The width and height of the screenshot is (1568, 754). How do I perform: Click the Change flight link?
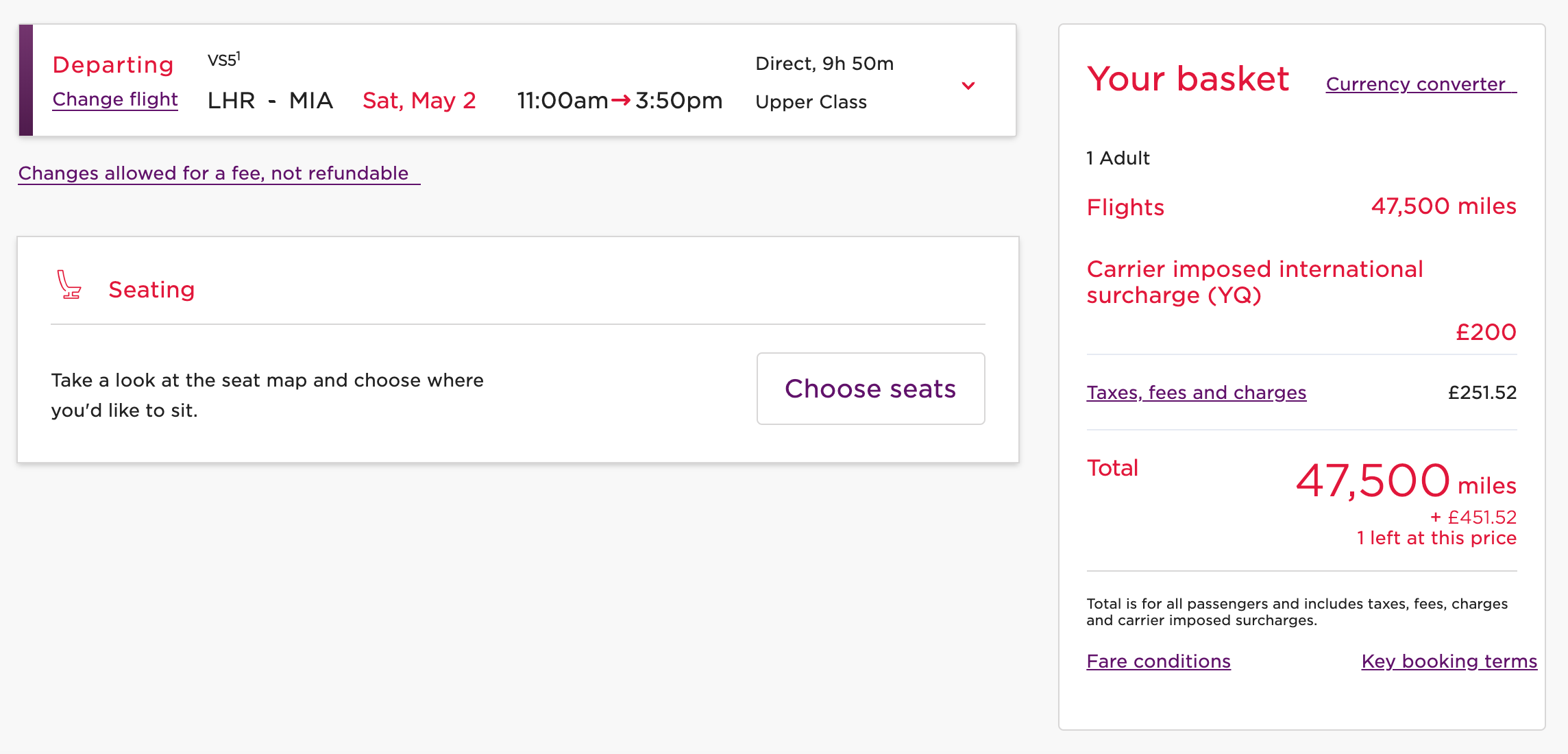[115, 99]
